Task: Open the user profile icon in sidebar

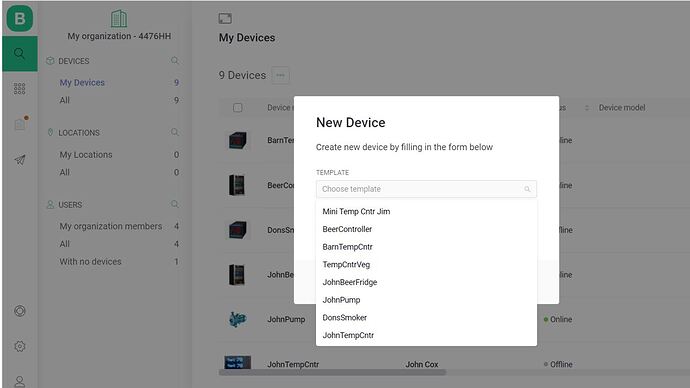Action: [x=20, y=381]
